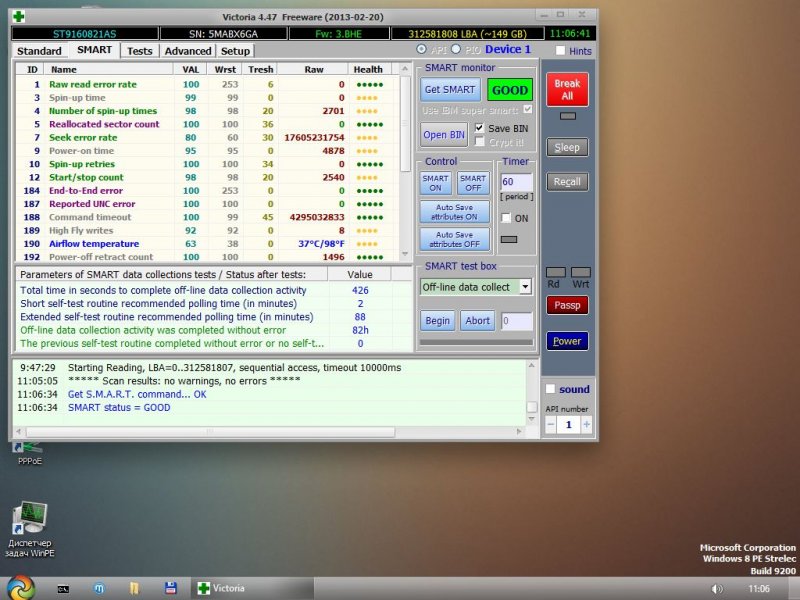The width and height of the screenshot is (800, 600).
Task: Click the timer period input field
Action: coord(516,182)
